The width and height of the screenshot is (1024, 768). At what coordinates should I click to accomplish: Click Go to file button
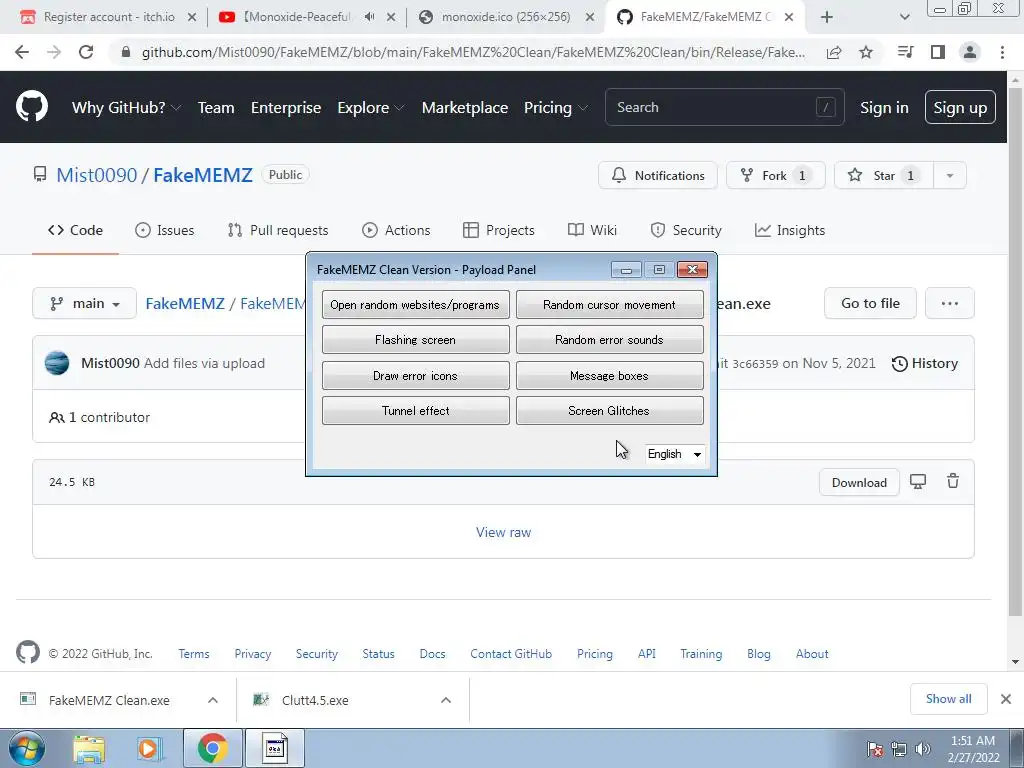(871, 303)
